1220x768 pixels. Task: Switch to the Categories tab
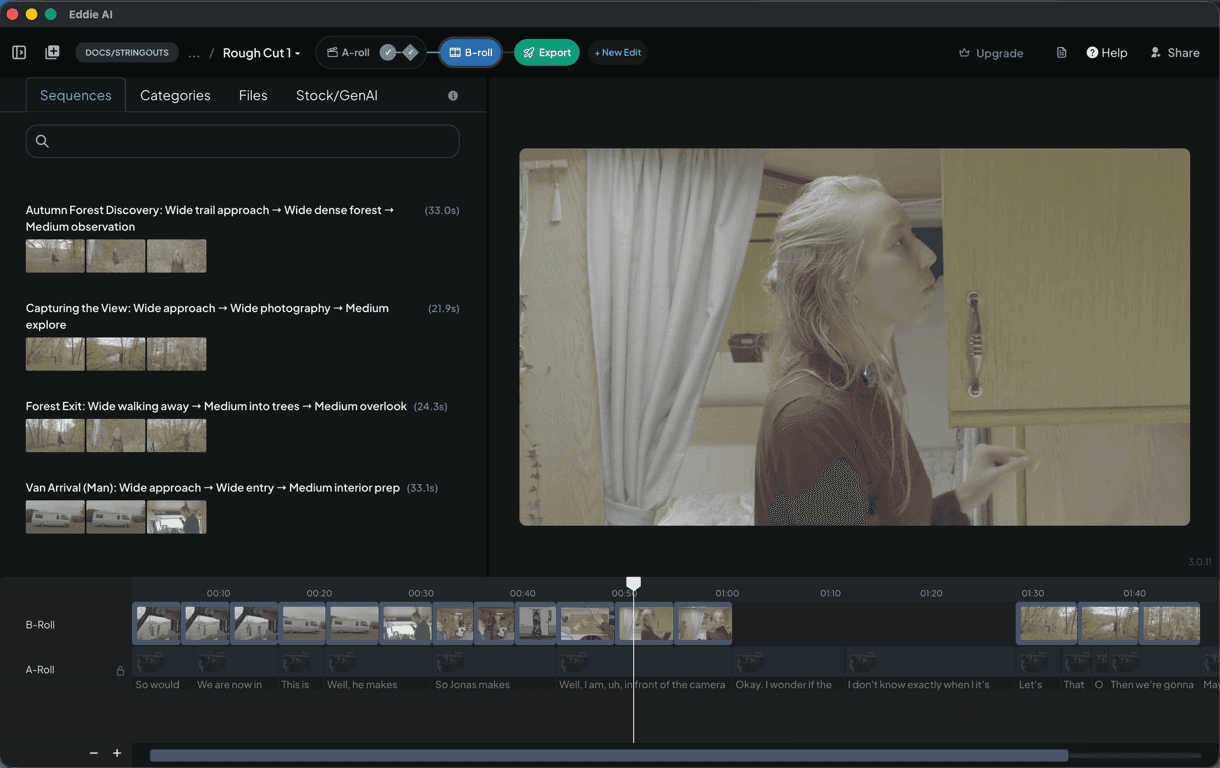pos(175,96)
